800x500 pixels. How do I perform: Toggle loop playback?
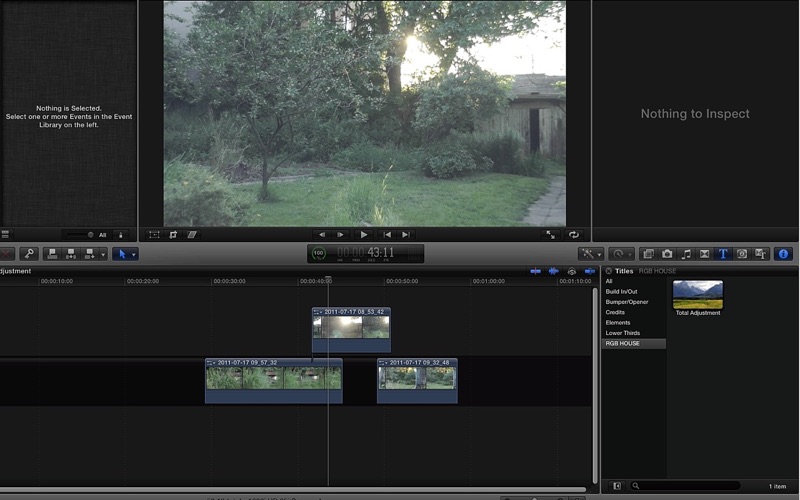point(573,235)
